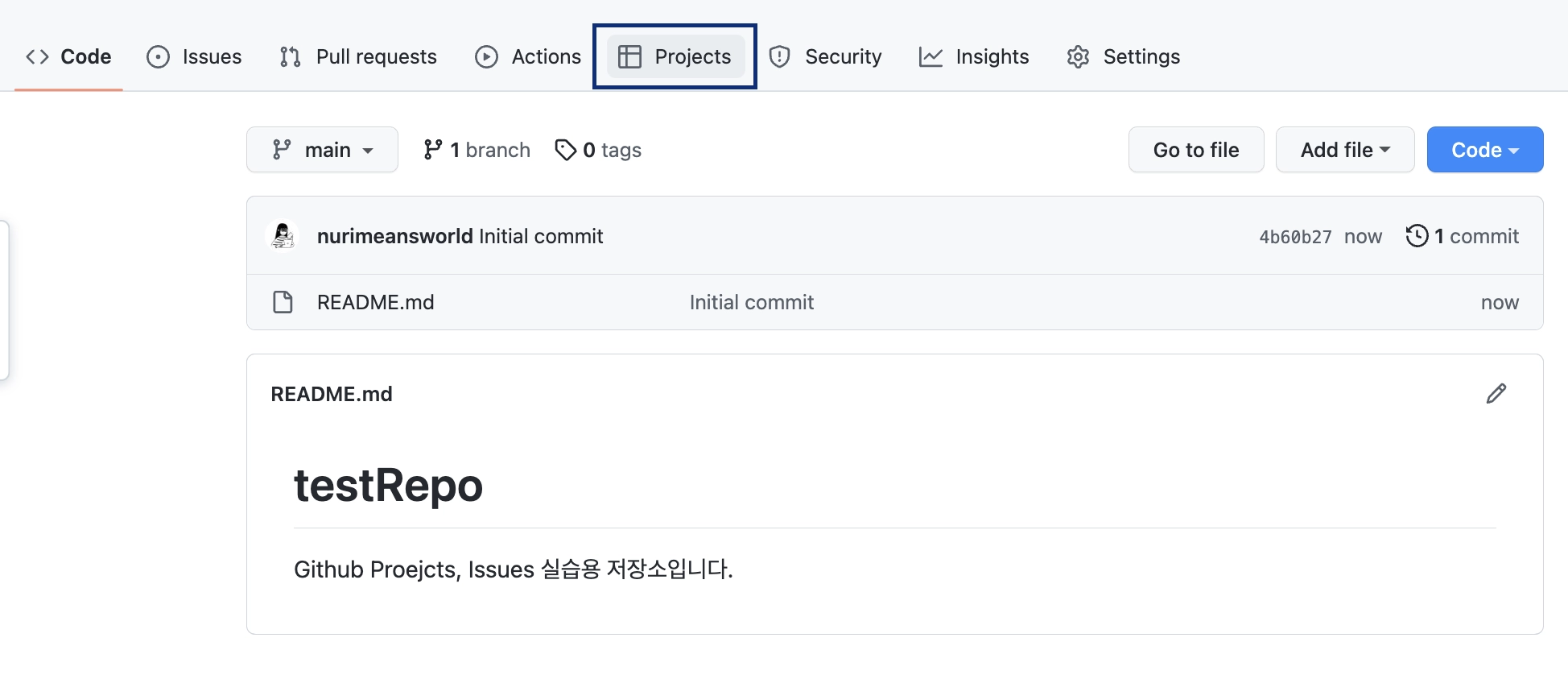Open the README.md file link
The image size is (1568, 675).
coord(375,302)
